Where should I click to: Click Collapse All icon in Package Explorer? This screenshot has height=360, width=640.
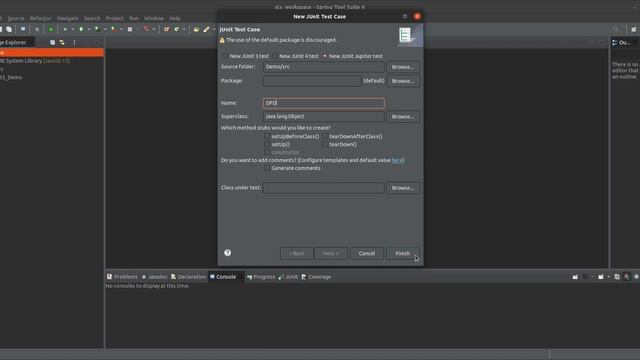point(52,42)
